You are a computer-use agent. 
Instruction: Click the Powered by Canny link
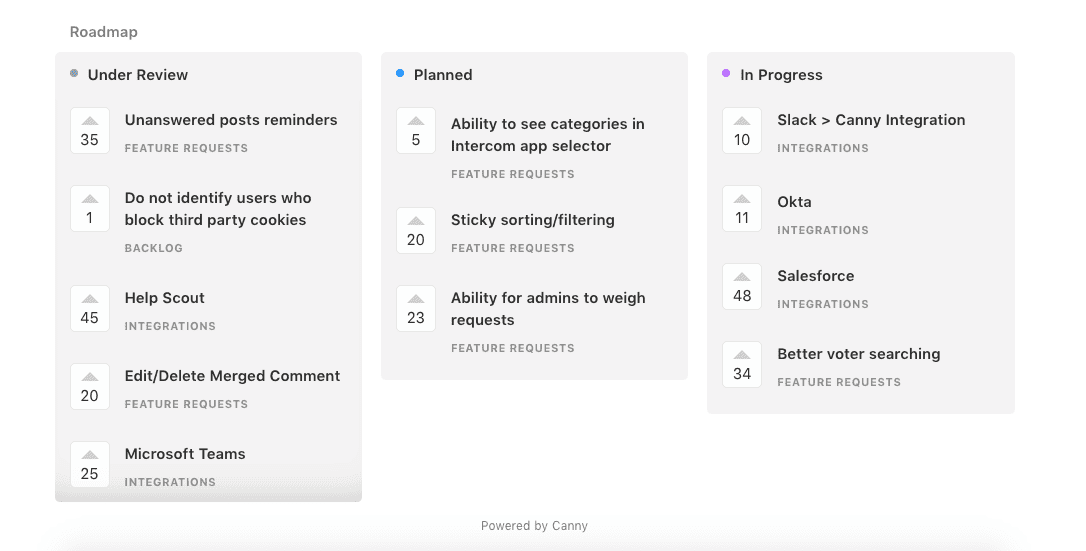coord(534,526)
